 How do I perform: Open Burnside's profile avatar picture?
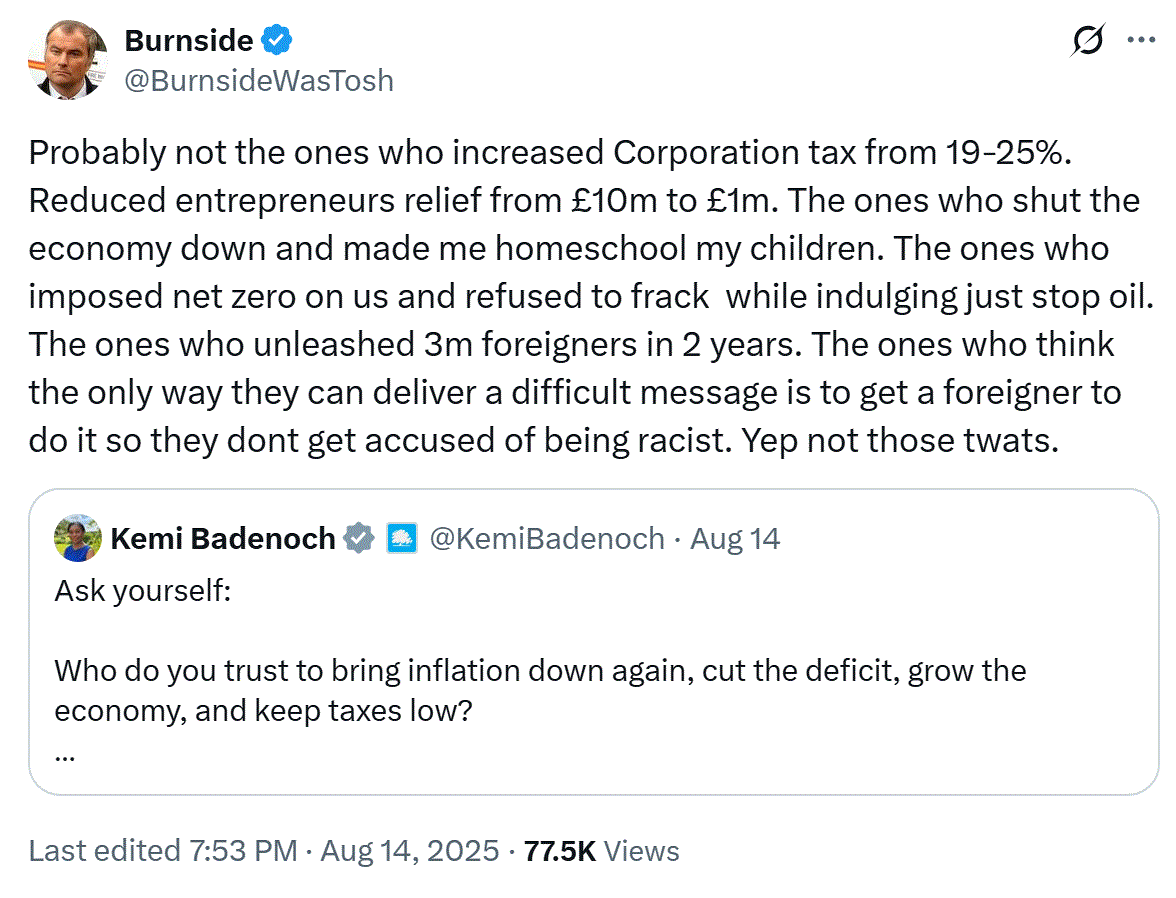[x=65, y=59]
